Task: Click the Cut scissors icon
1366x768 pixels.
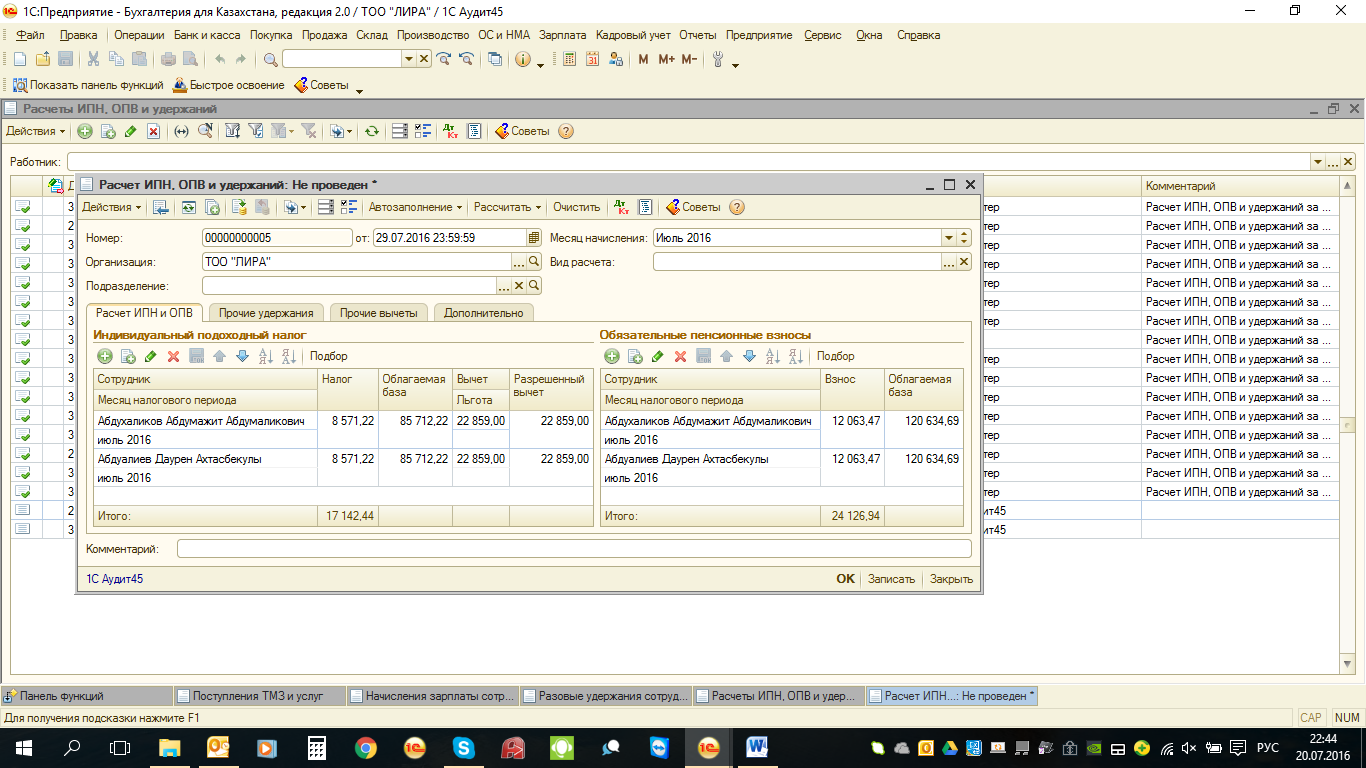Action: 93,59
